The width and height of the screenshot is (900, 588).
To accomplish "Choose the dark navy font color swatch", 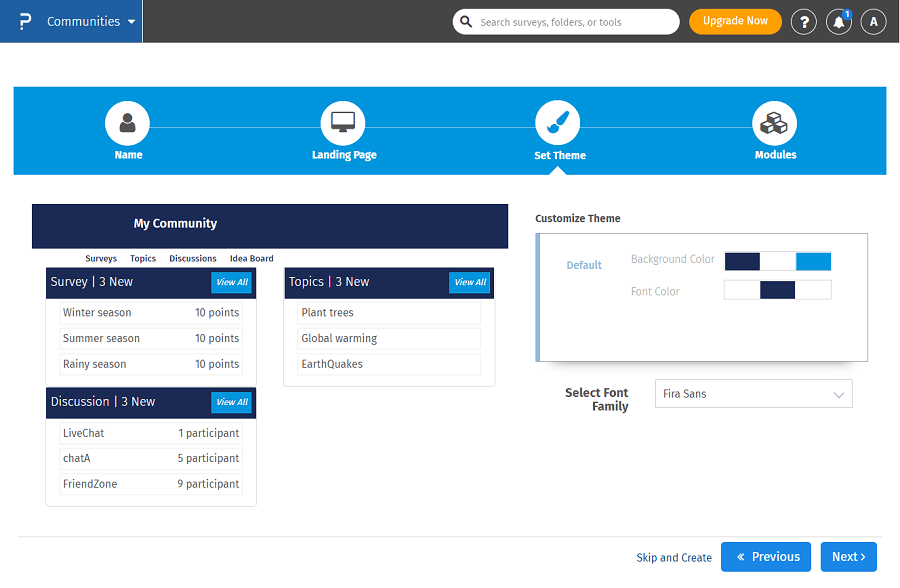I will 777,291.
